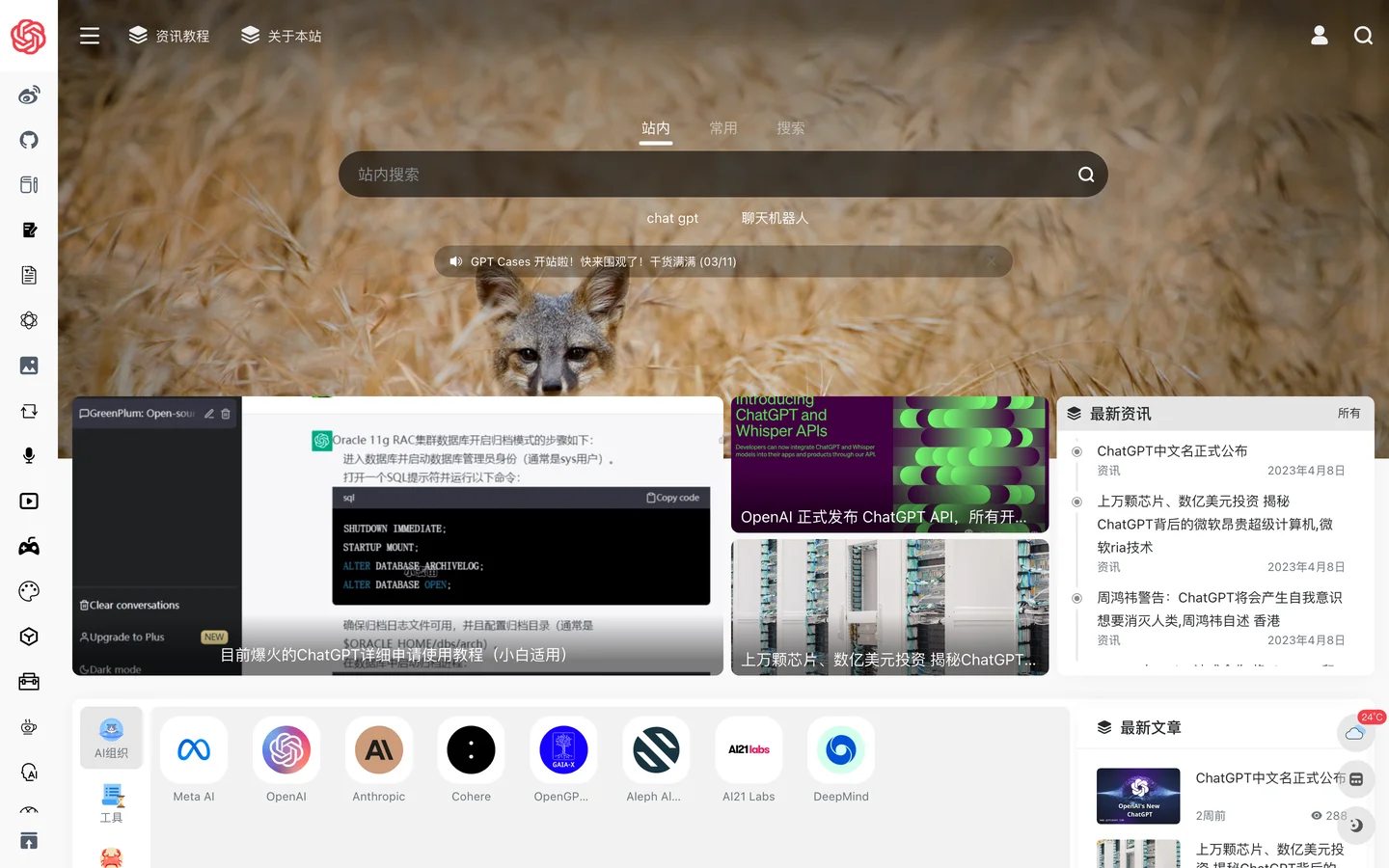Open the 周鸿祎警告 news item

[1219, 609]
